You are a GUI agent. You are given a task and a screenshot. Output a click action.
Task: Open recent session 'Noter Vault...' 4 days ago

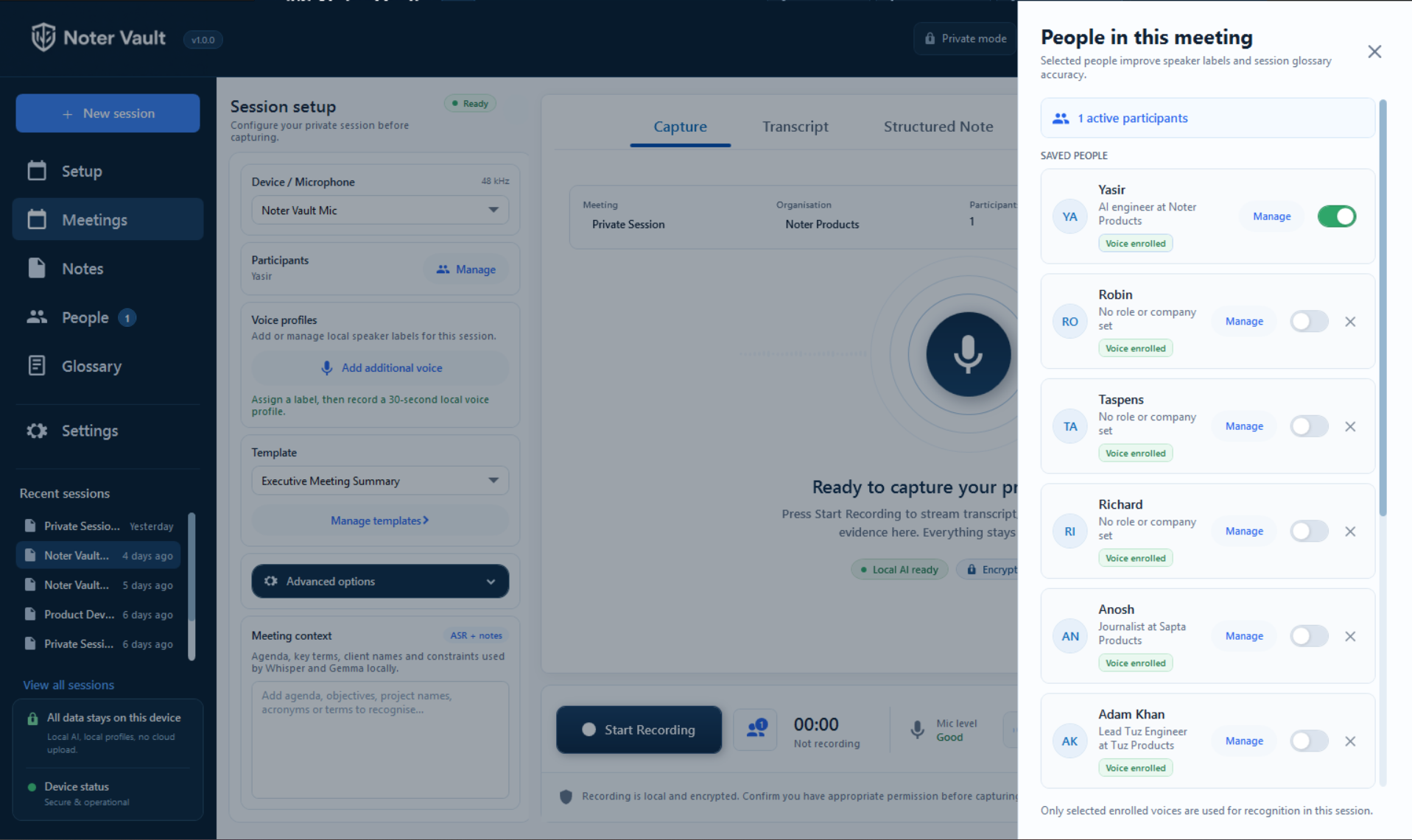coord(99,556)
